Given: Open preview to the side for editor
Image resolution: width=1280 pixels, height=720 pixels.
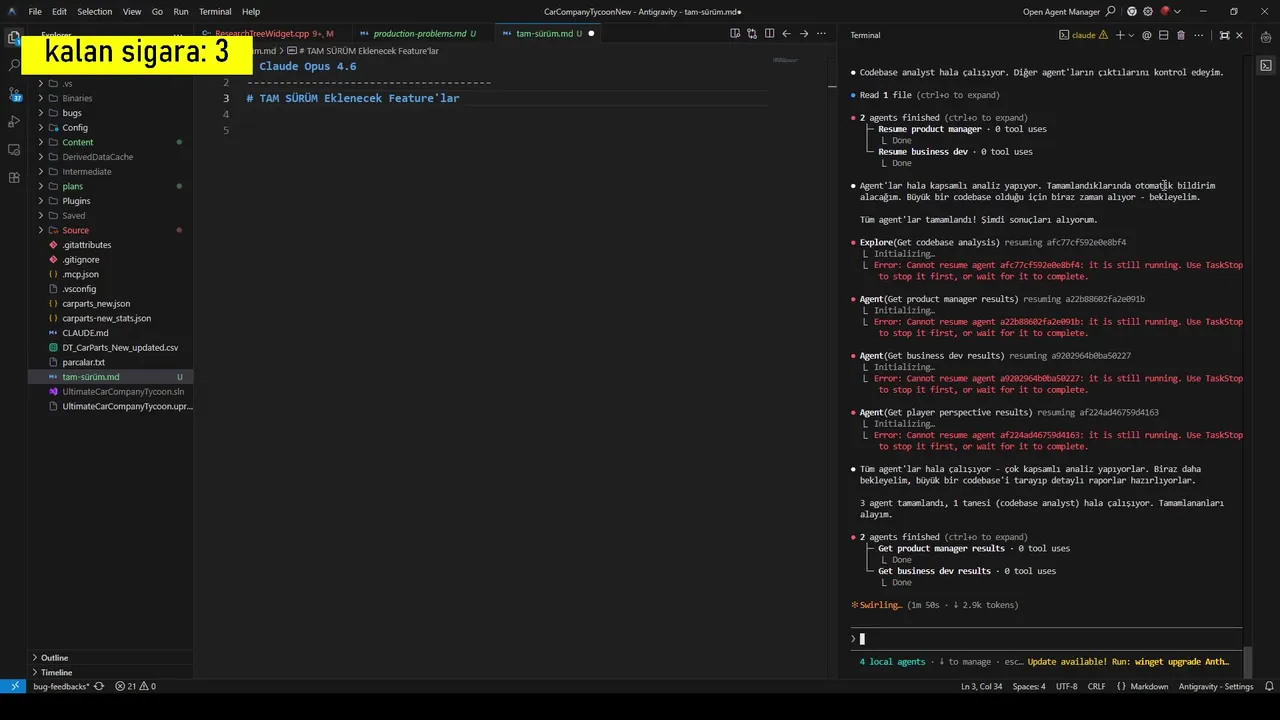Looking at the screenshot, I should click(x=735, y=33).
